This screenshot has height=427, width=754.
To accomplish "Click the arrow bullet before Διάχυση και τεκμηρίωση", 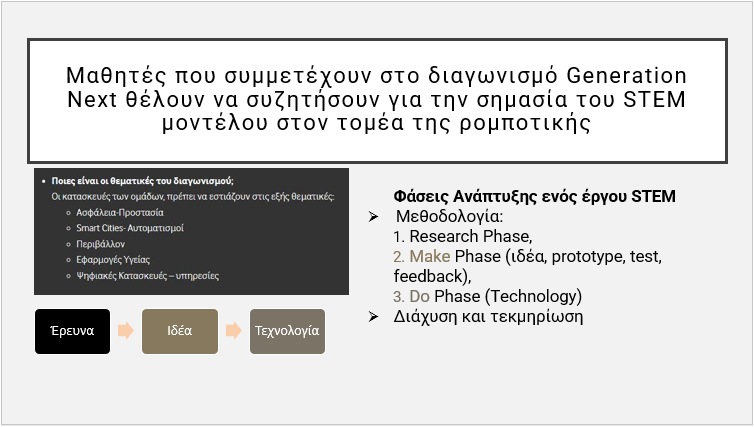I will click(x=374, y=317).
